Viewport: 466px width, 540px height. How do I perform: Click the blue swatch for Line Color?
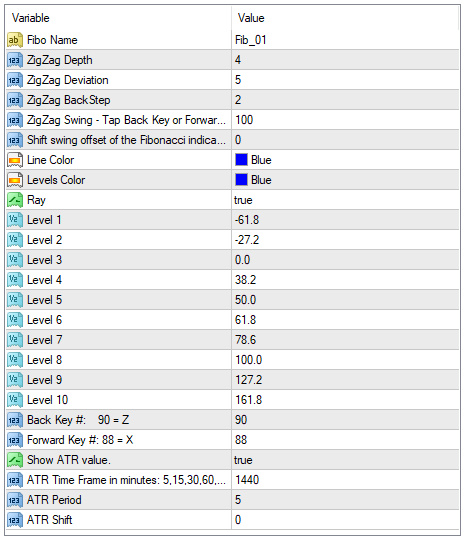(x=241, y=160)
